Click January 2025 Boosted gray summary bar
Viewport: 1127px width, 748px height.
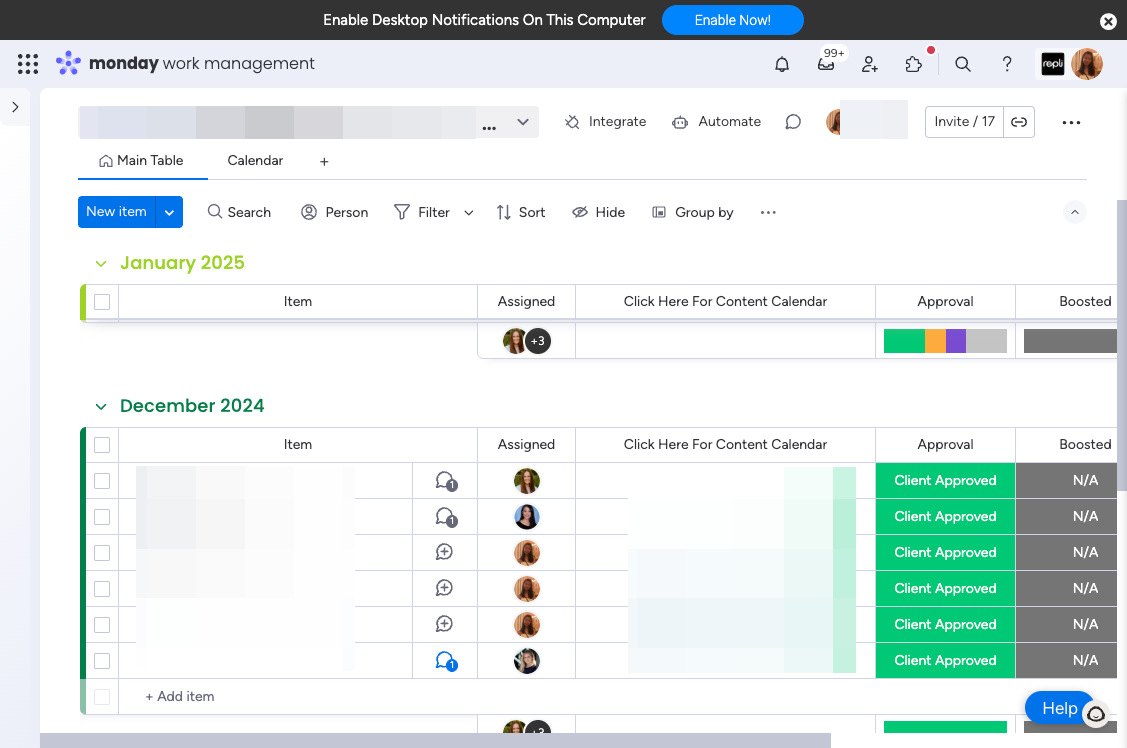tap(1070, 341)
